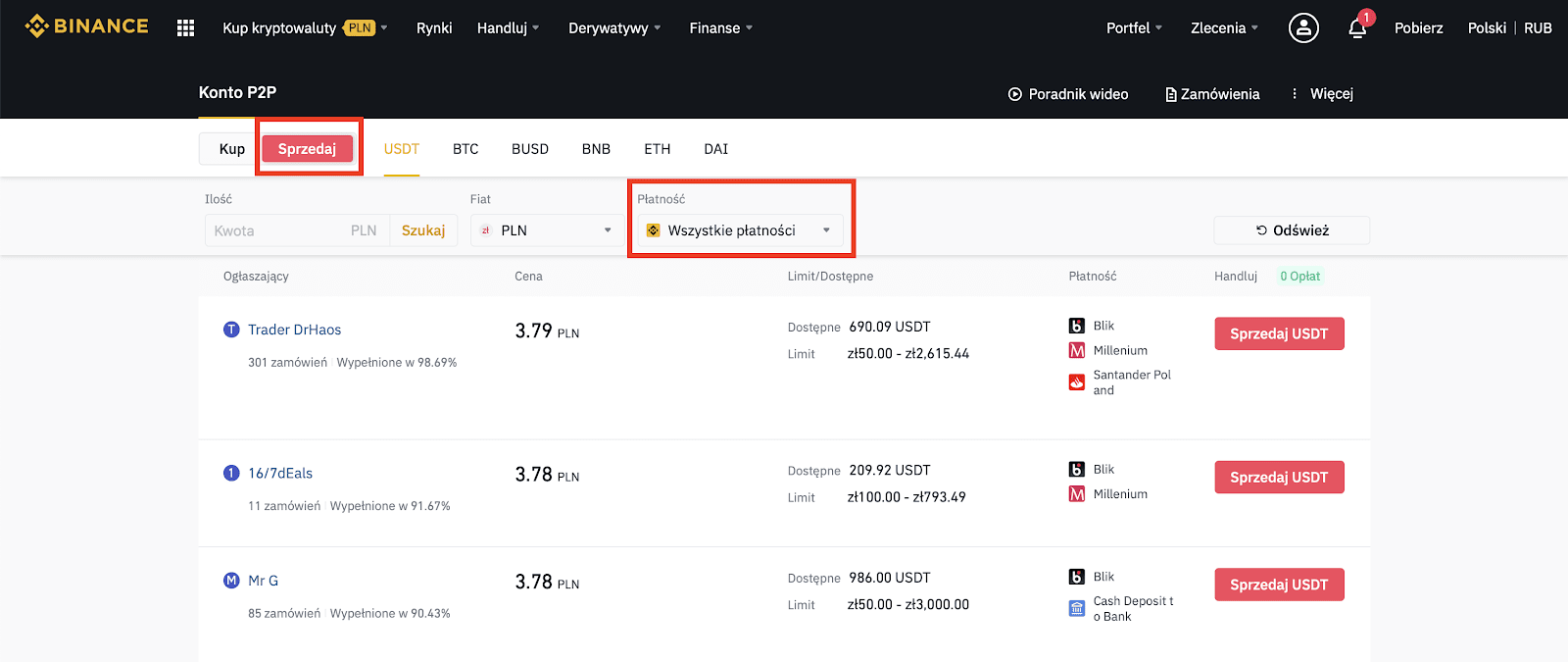Open the Fiat PLN dropdown
The image size is (1568, 662).
coord(546,230)
